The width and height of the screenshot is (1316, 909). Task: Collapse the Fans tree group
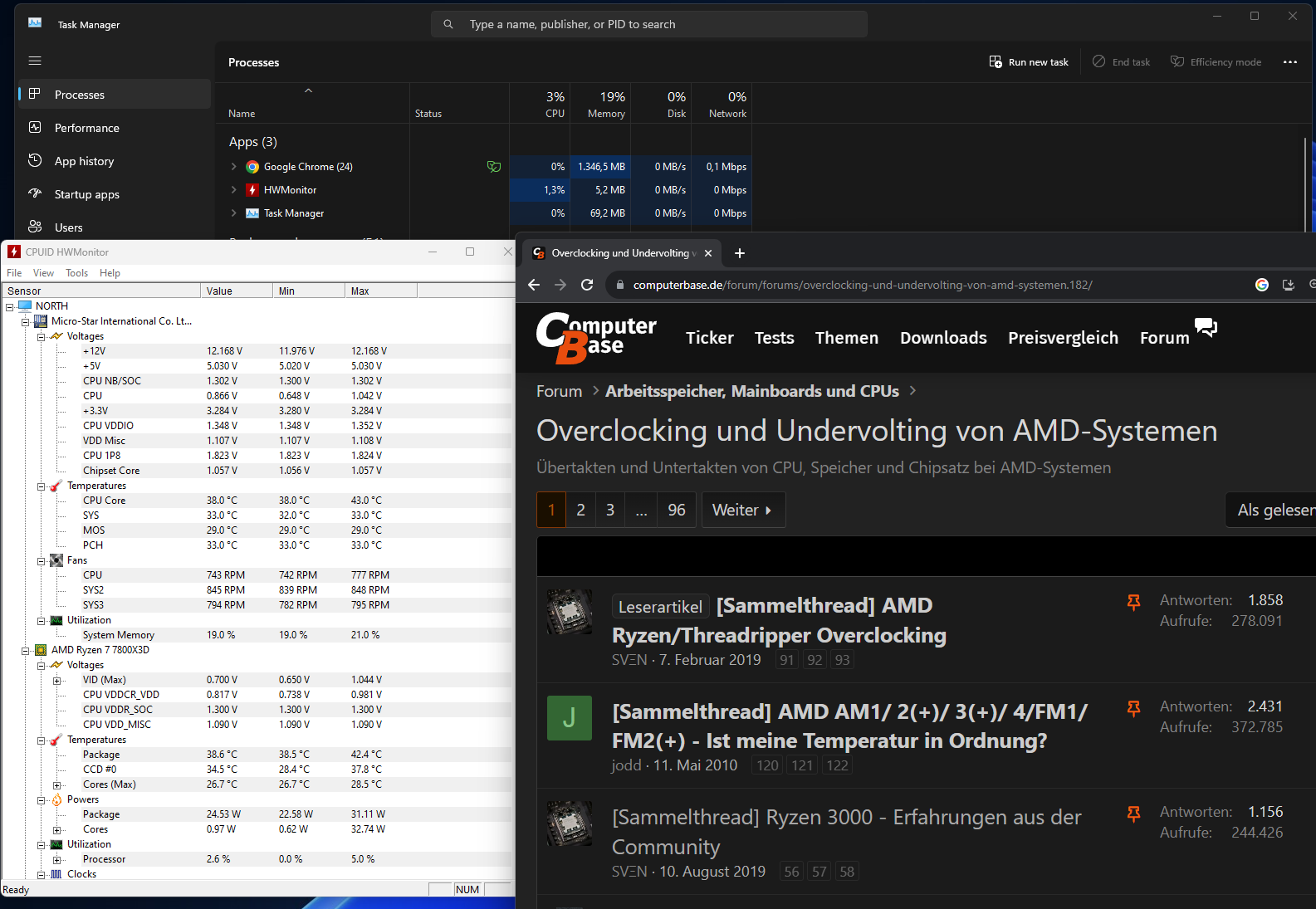tap(41, 560)
